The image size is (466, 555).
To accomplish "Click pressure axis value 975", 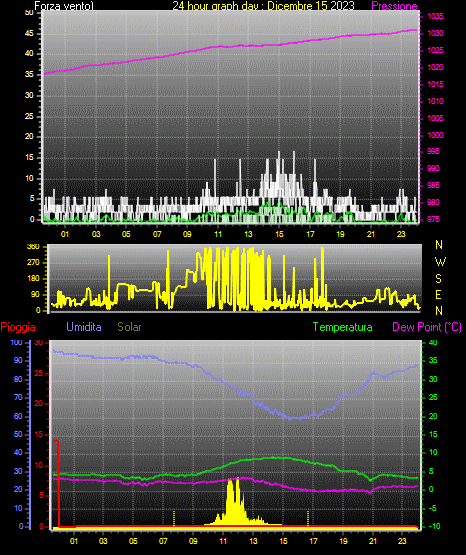I will [x=433, y=219].
